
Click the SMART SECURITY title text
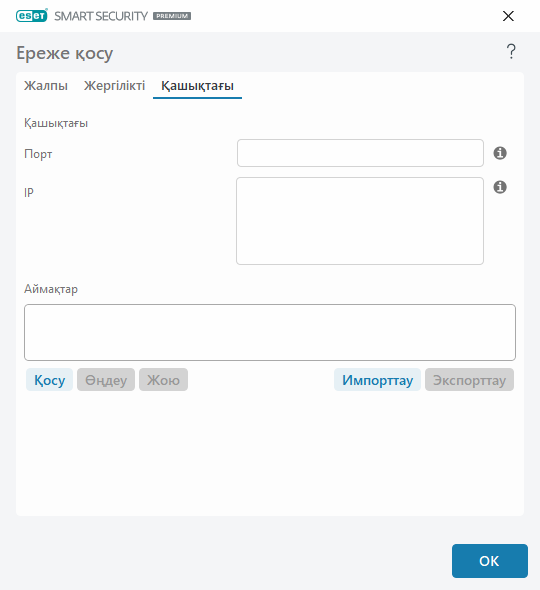click(x=101, y=16)
